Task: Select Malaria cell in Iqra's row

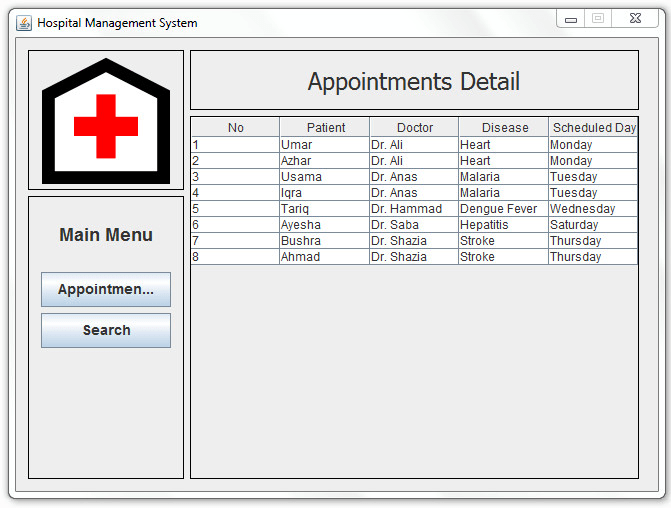Action: (504, 193)
